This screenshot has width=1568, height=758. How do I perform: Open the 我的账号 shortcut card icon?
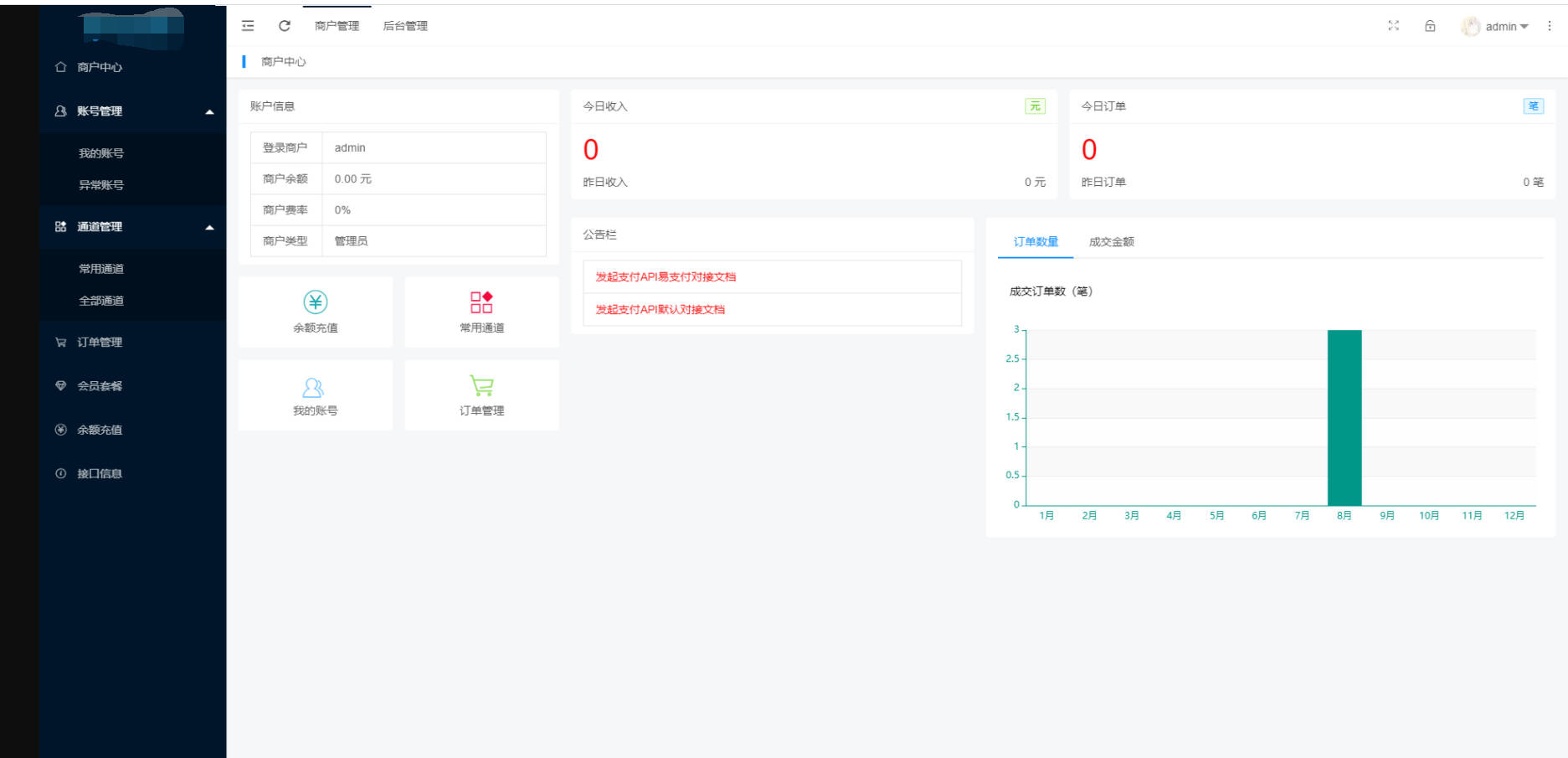pos(313,387)
